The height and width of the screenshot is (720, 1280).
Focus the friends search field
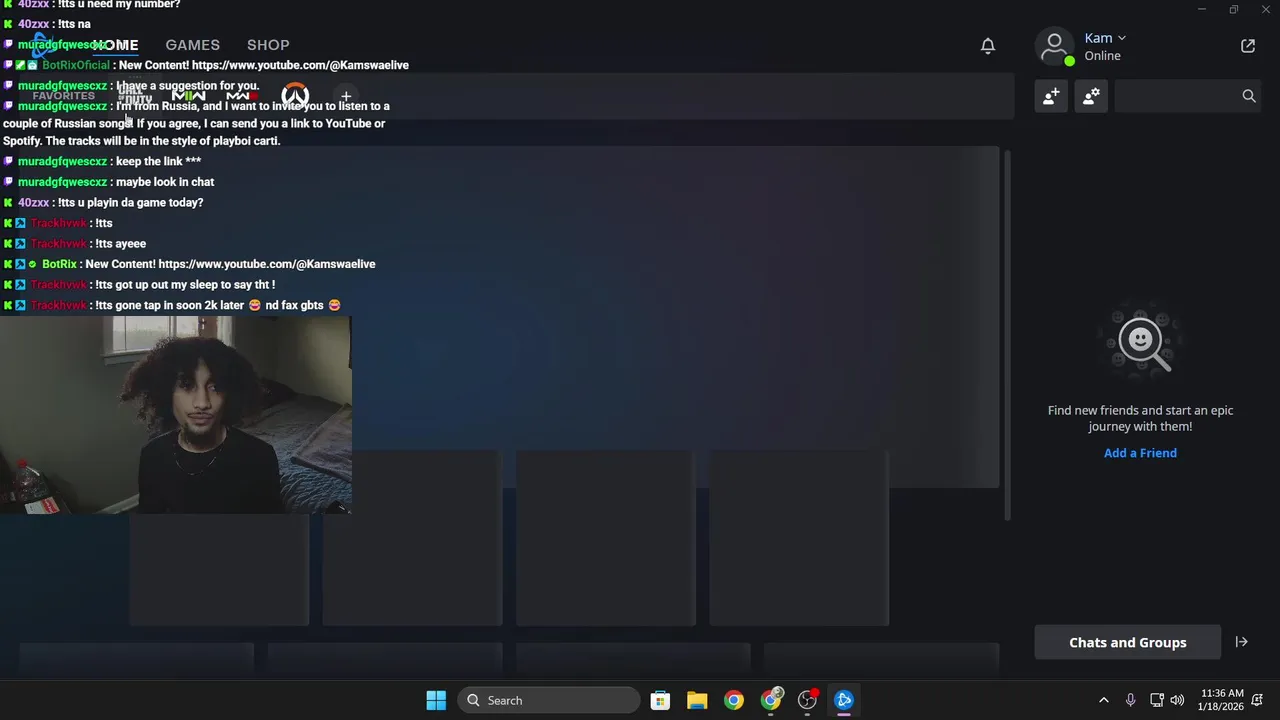[x=1188, y=96]
